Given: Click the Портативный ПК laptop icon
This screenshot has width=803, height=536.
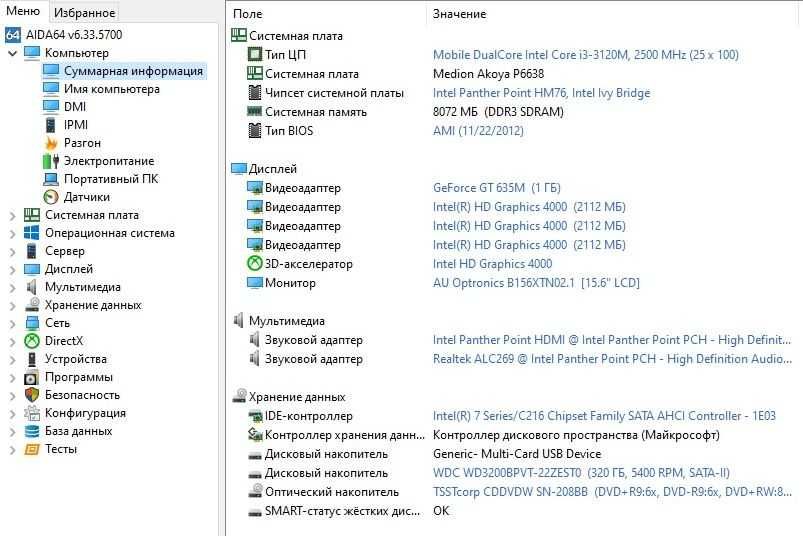Looking at the screenshot, I should tap(51, 179).
